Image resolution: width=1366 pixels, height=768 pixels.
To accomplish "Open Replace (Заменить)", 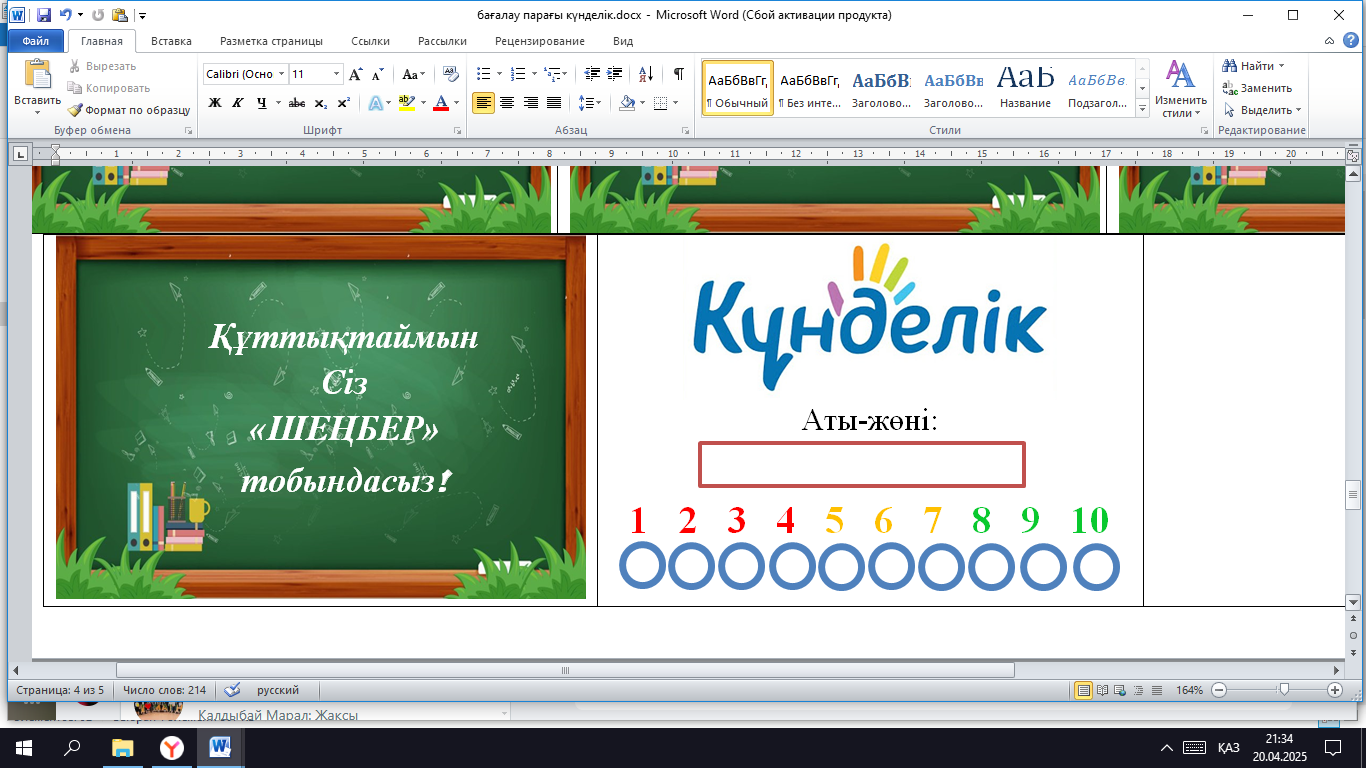I will 1258,88.
